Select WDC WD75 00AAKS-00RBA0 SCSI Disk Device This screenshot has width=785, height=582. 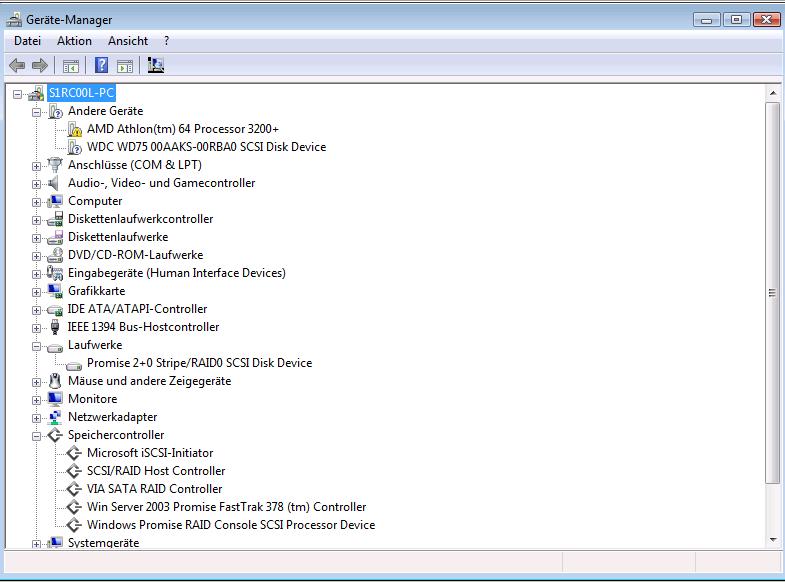[206, 147]
